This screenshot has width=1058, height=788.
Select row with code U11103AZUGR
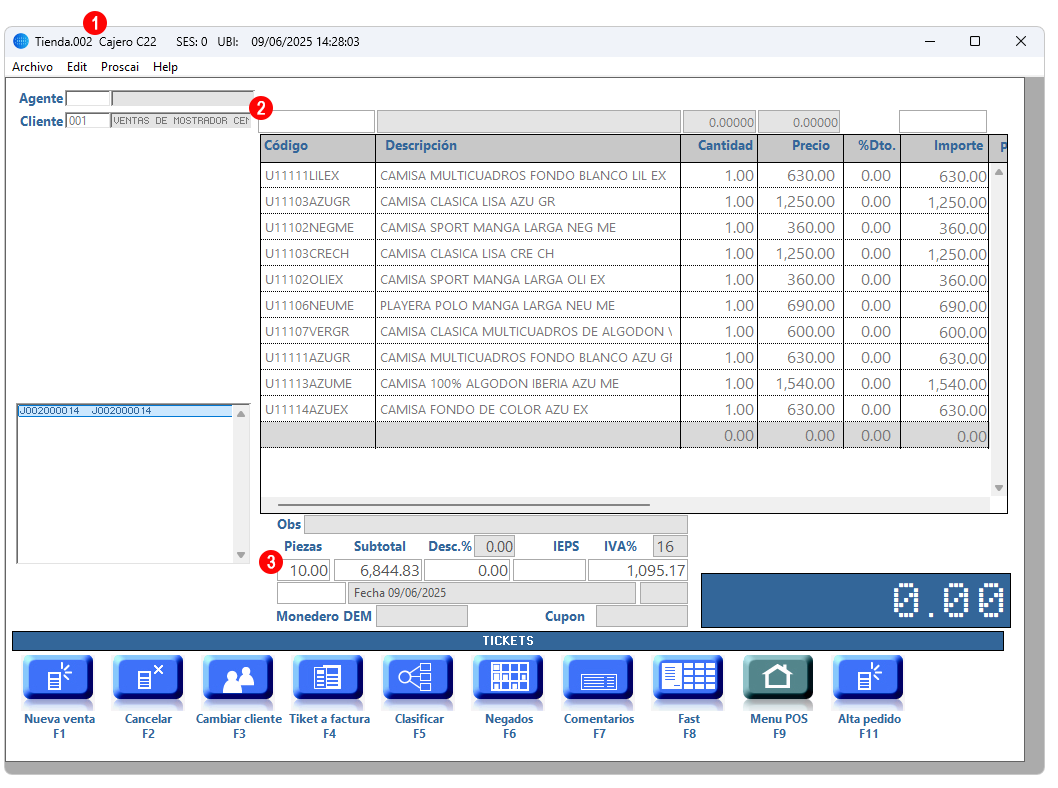click(625, 202)
